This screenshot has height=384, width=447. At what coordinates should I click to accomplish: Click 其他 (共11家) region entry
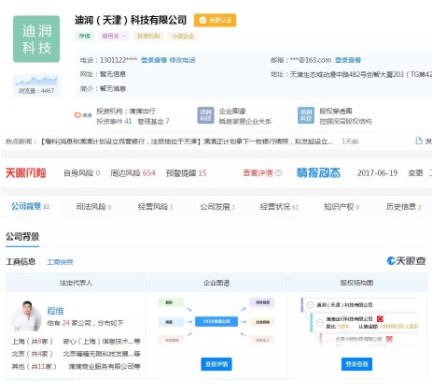(34, 366)
